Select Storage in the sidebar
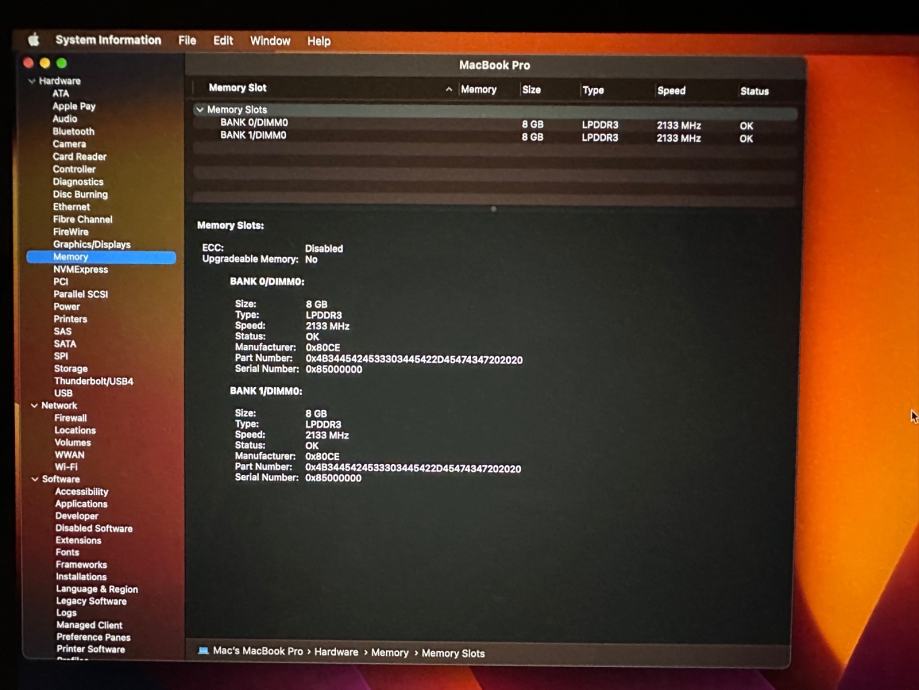This screenshot has height=690, width=919. coord(71,369)
